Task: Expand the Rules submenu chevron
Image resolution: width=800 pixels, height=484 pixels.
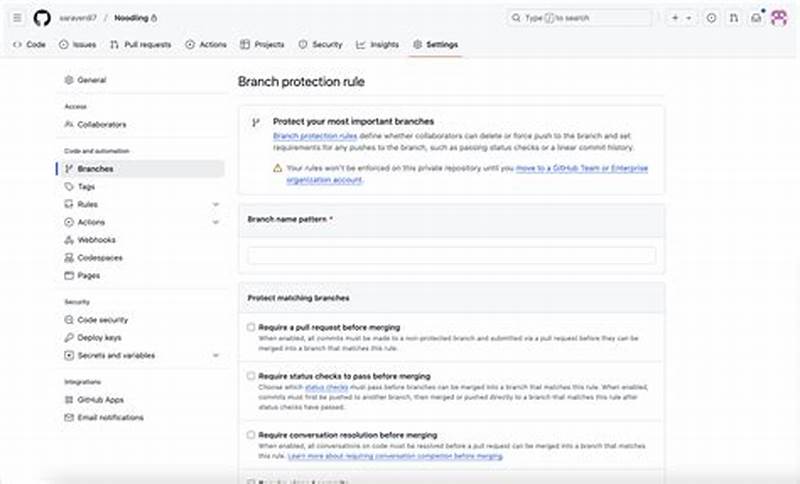Action: click(x=216, y=205)
